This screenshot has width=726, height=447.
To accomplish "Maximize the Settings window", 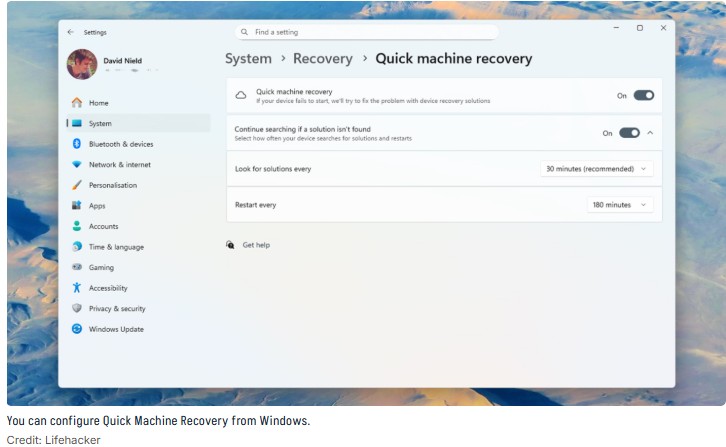I will click(x=640, y=28).
